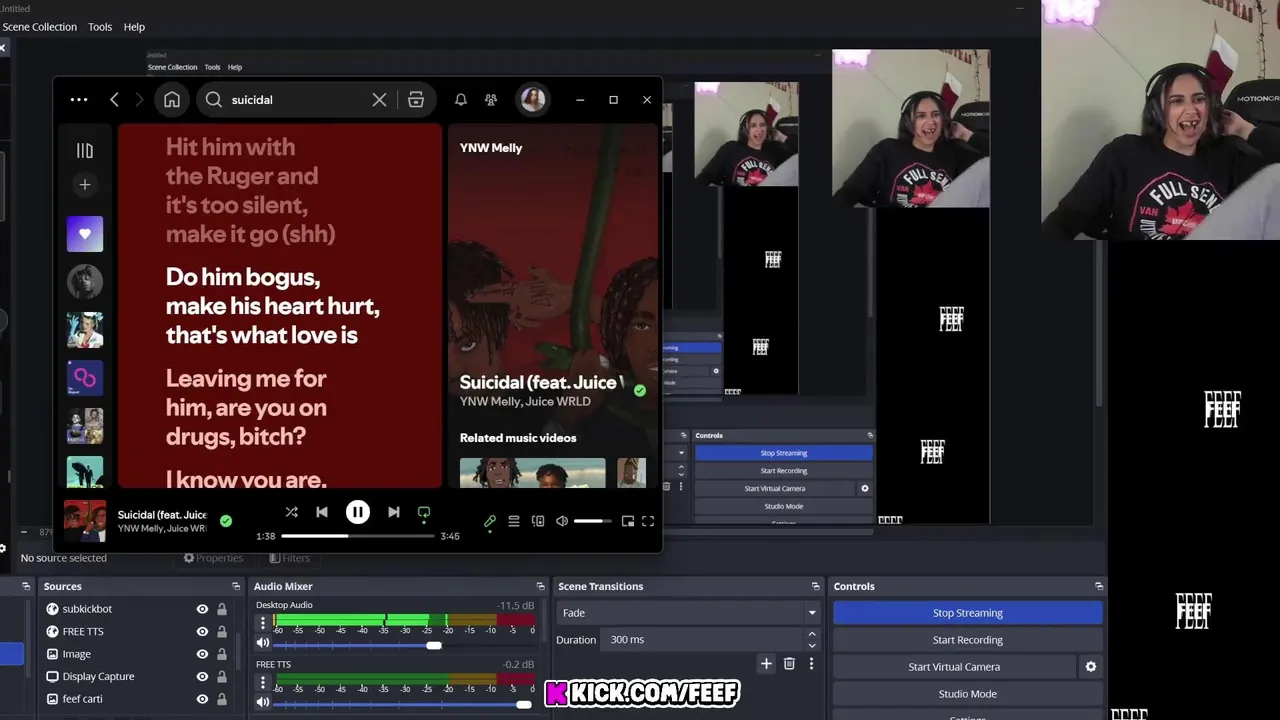1280x720 pixels.
Task: Open the OBS Help menu
Action: pyautogui.click(x=134, y=27)
